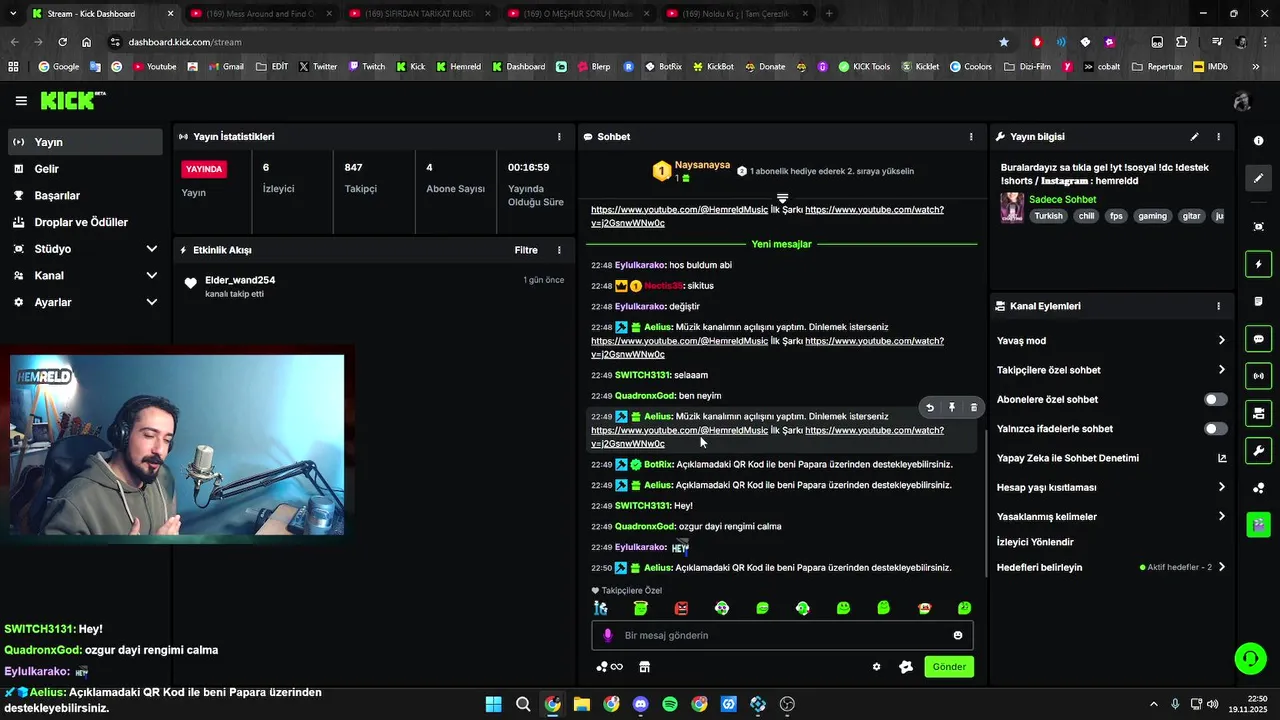Open the Twitch bookmark

(x=366, y=67)
